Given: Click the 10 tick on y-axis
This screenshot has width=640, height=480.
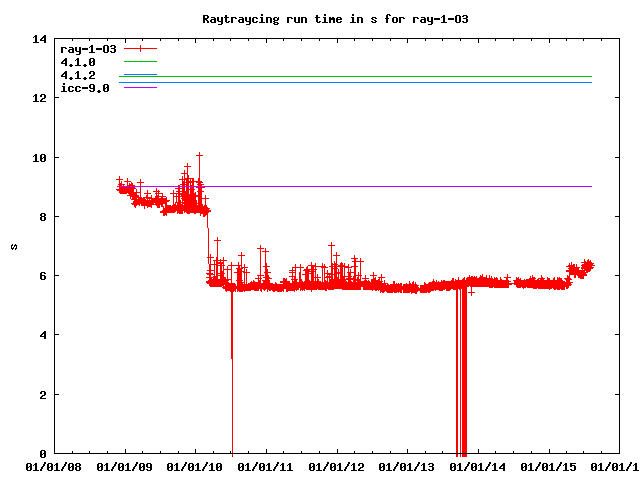Looking at the screenshot, I should (40, 158).
